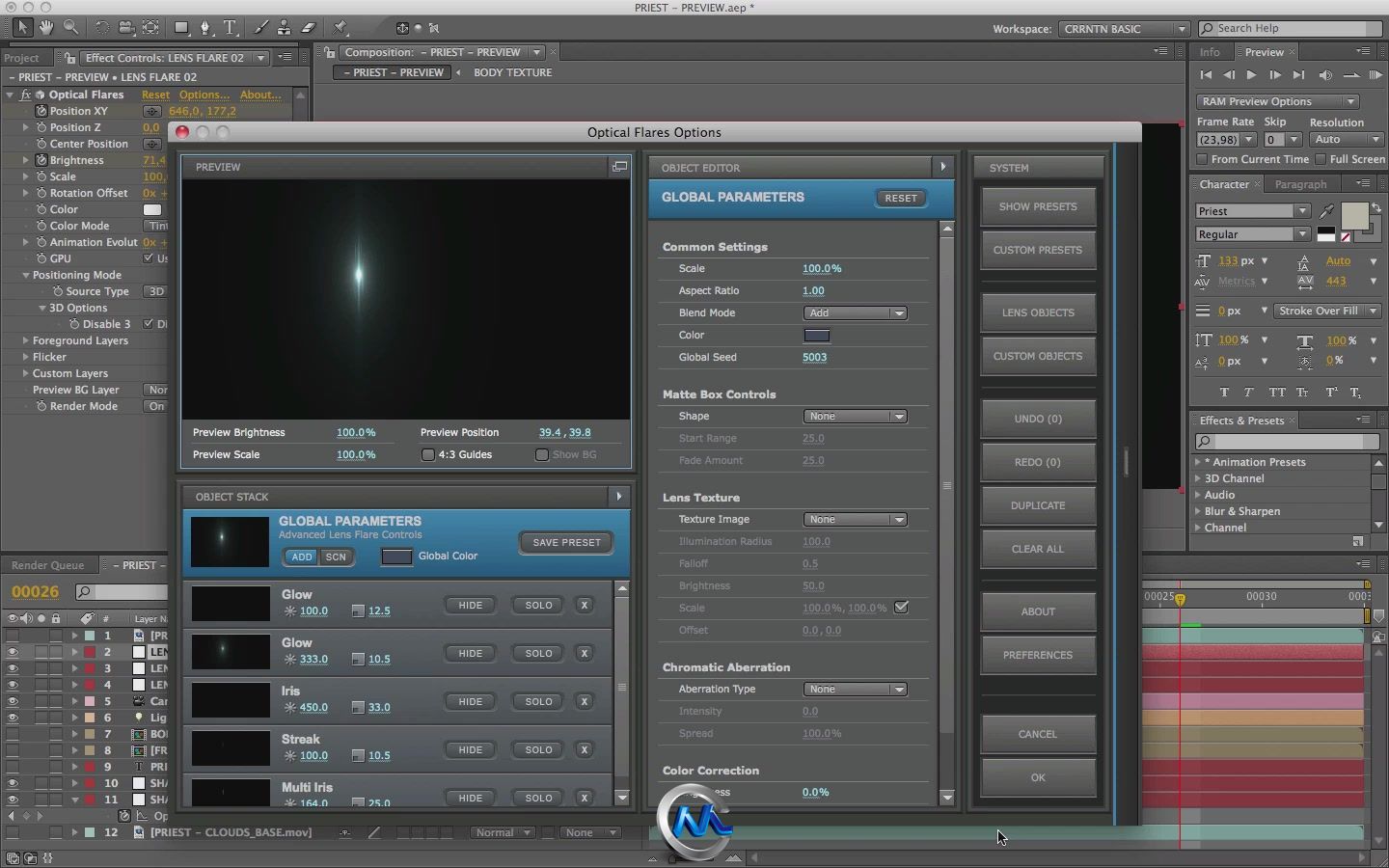1389x868 pixels.
Task: Open the Matte Box Shape dropdown
Action: point(855,416)
